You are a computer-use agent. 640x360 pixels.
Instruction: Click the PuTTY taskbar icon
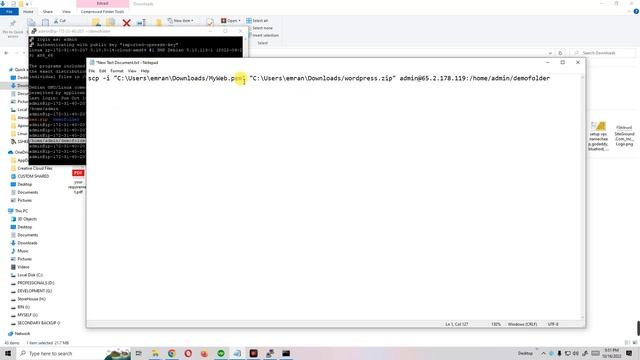[270, 353]
